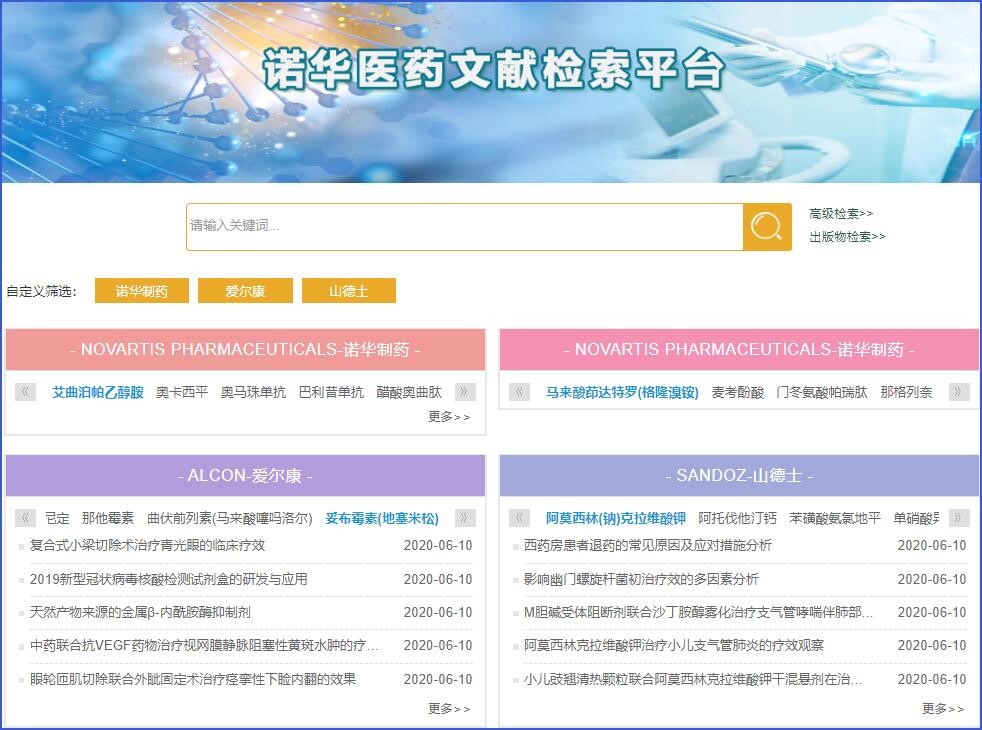Select the 那他霉素 tab in ALCON panel
Screen dimensions: 982x730
pyautogui.click(x=108, y=518)
